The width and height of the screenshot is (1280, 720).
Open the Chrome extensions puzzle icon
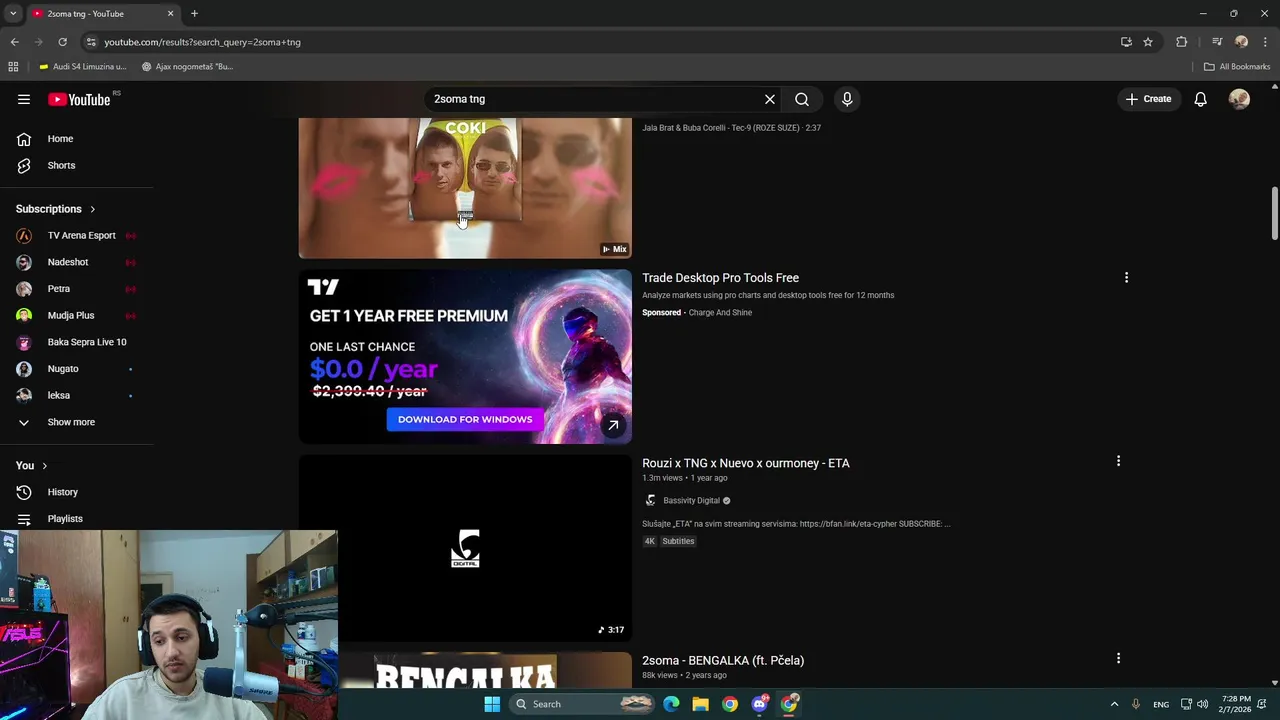[x=1182, y=42]
